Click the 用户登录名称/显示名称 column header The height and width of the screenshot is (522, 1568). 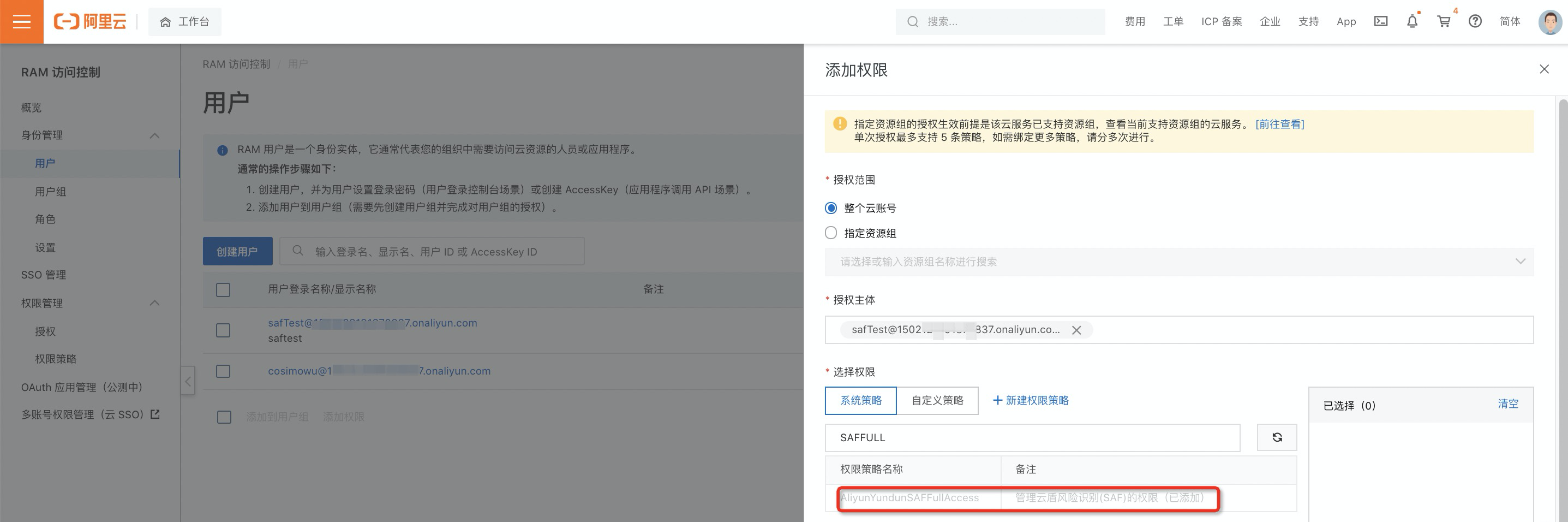click(x=322, y=289)
